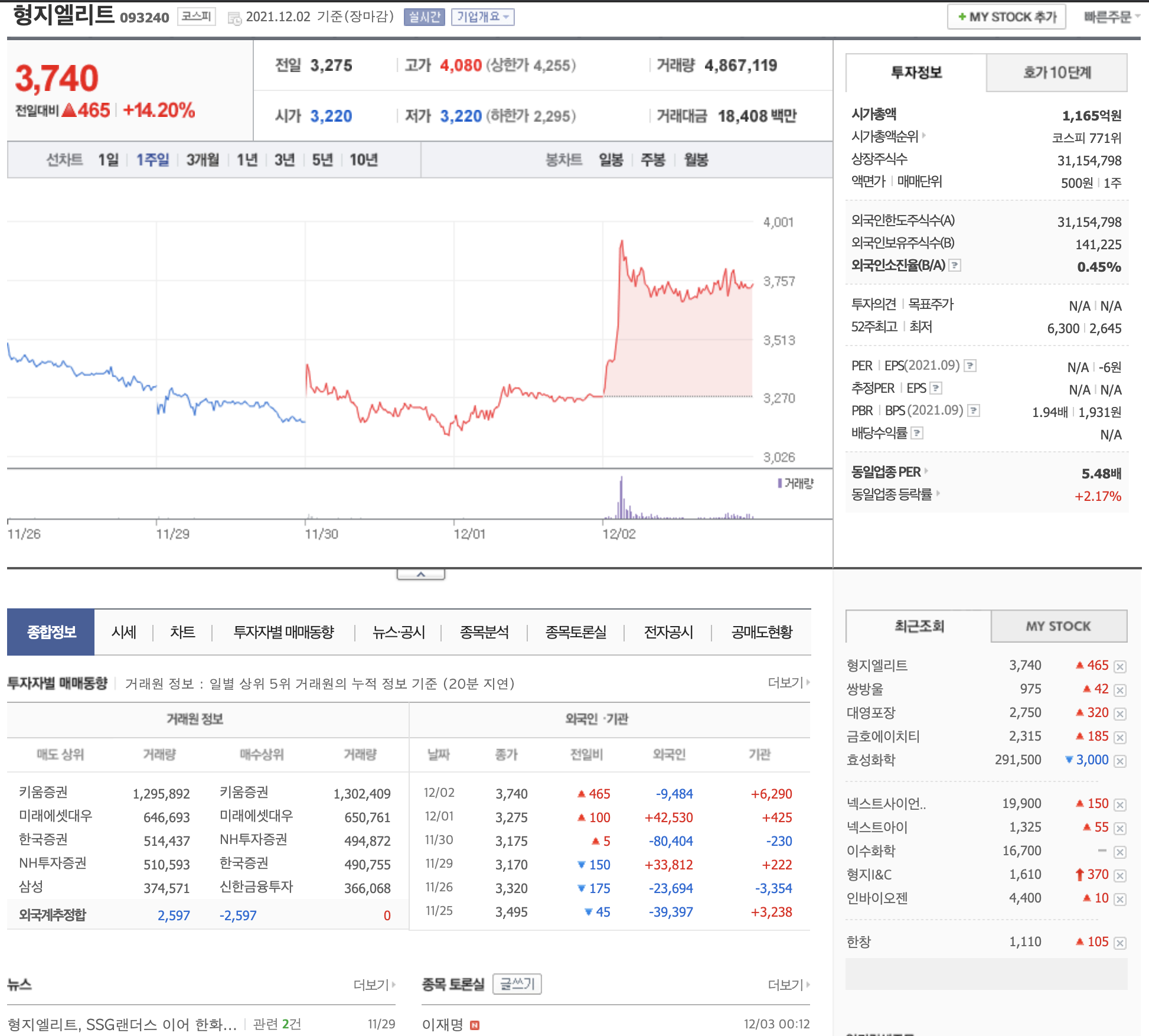Screen dimensions: 1149x1036
Task: Click volume spike bar on 12/02
Action: click(x=621, y=499)
